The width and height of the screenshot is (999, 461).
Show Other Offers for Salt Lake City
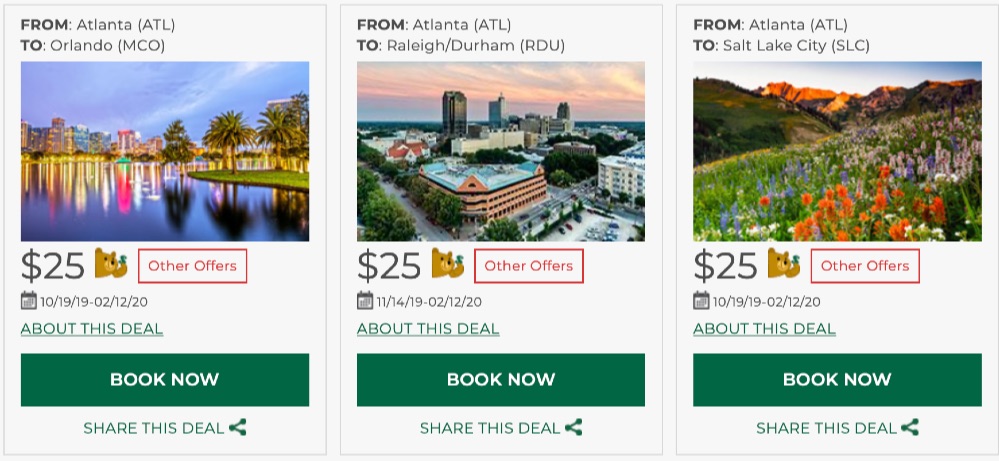point(865,266)
